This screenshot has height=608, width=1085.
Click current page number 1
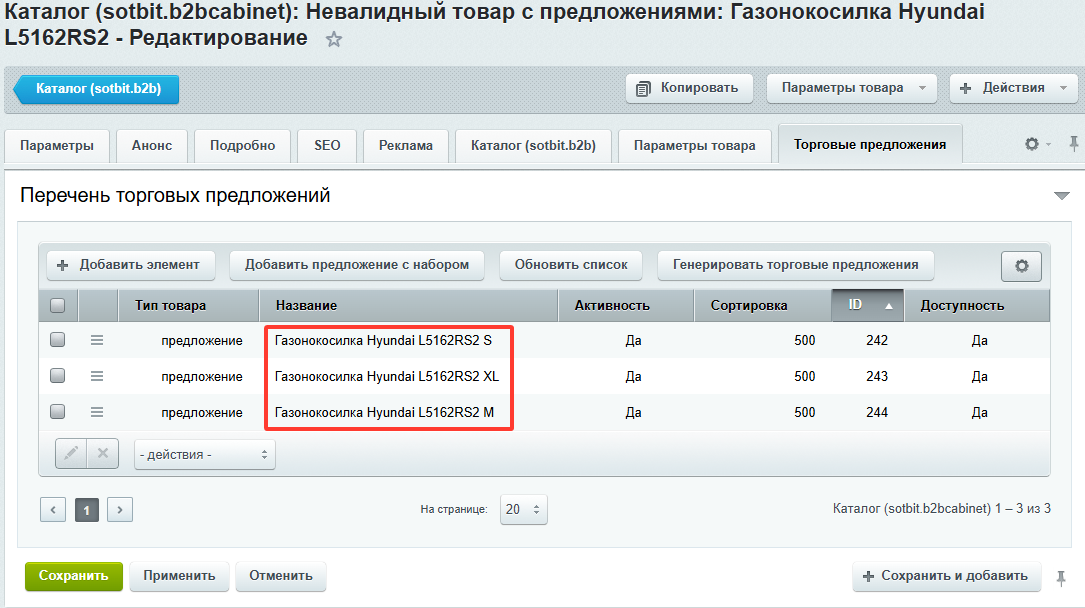(86, 510)
